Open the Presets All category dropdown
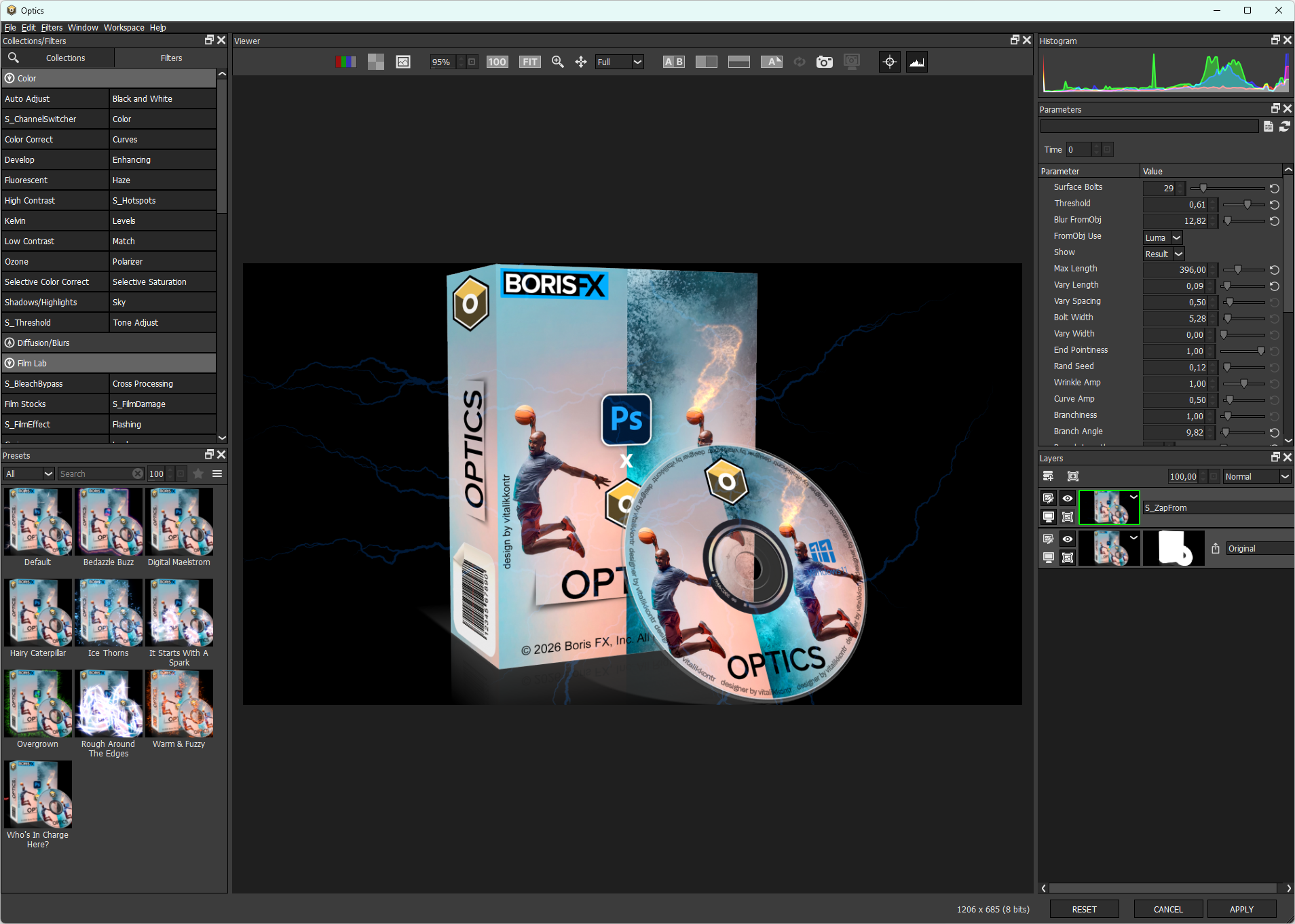Screen dimensions: 1295x924 (x=29, y=474)
